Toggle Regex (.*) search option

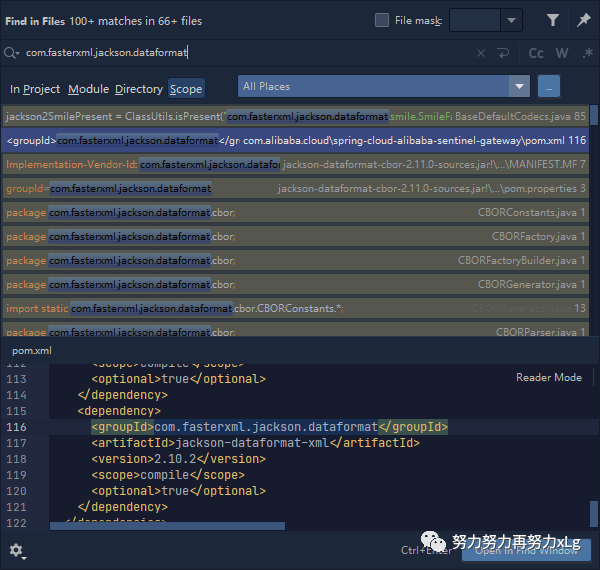[587, 53]
